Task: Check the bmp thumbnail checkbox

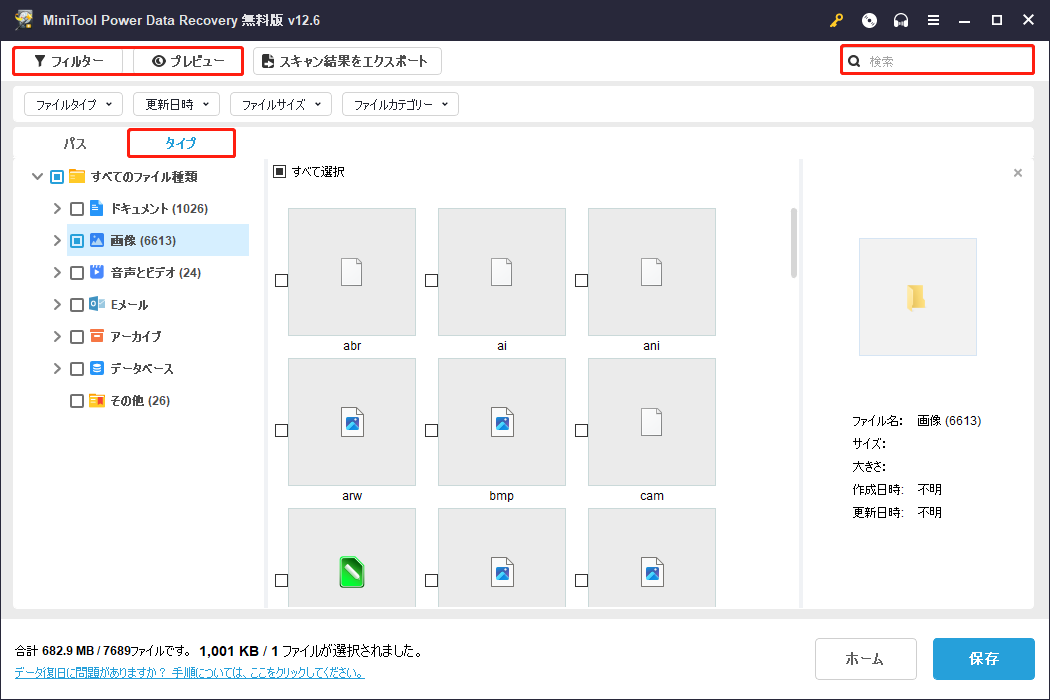Action: click(x=431, y=430)
